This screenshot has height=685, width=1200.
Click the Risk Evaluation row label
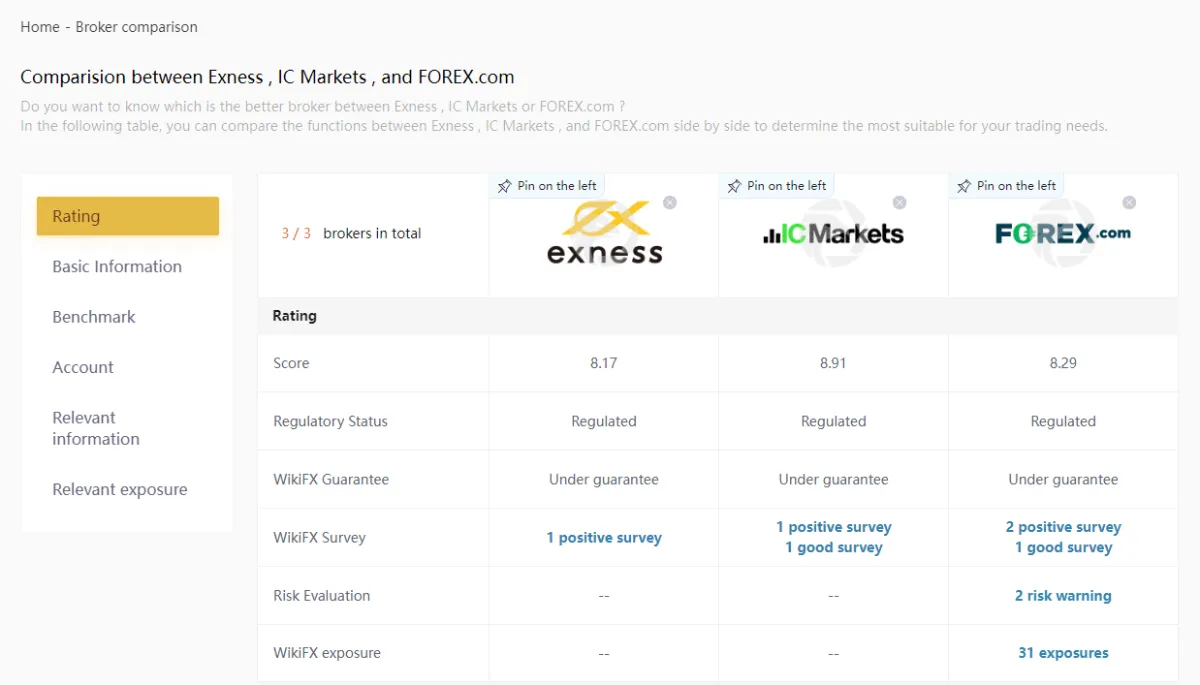coord(321,595)
